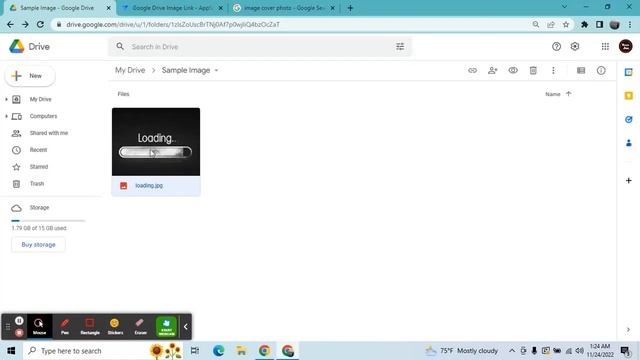Click the Name sort label

coord(553,94)
